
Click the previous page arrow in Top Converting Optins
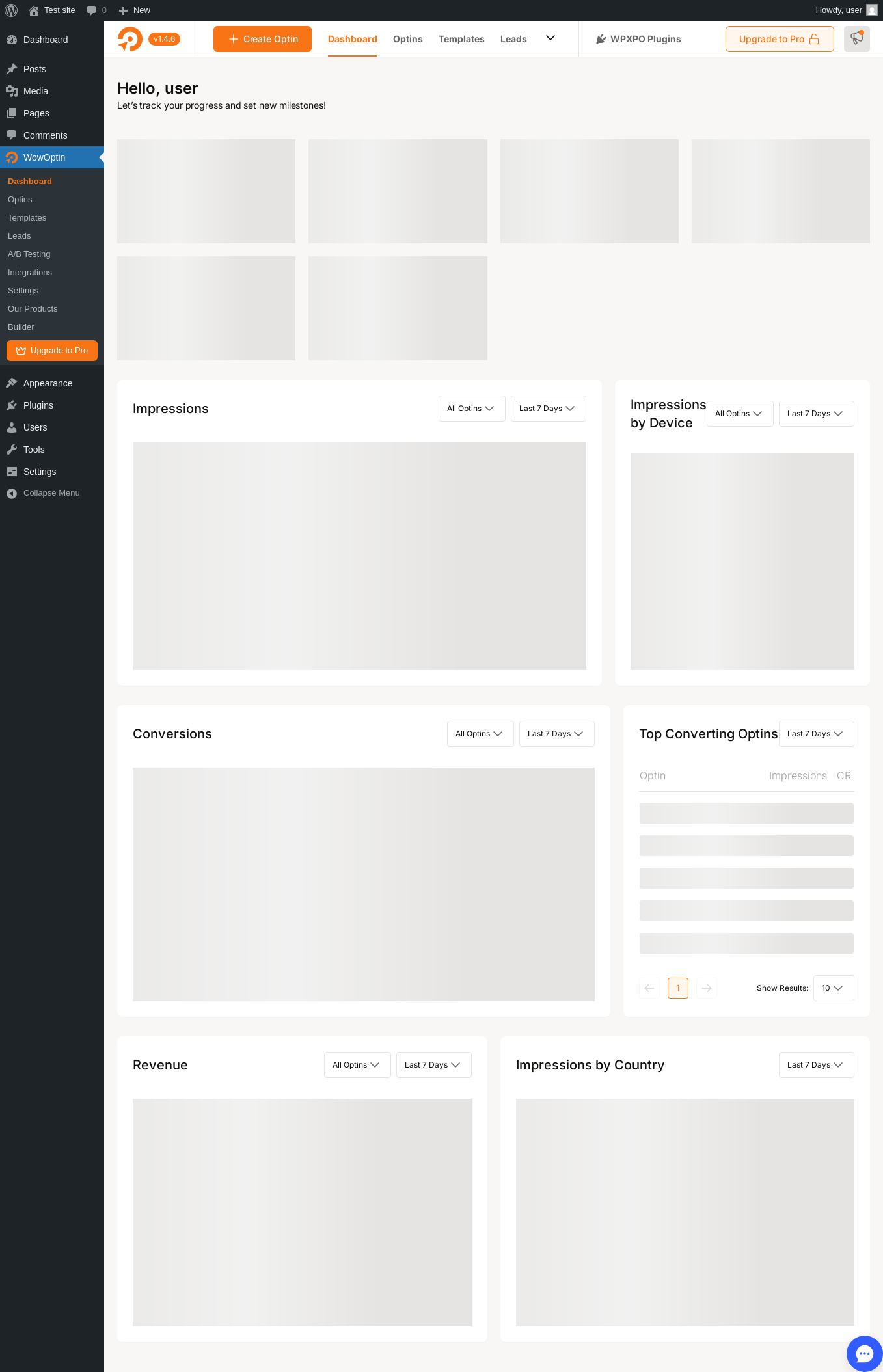pos(649,988)
